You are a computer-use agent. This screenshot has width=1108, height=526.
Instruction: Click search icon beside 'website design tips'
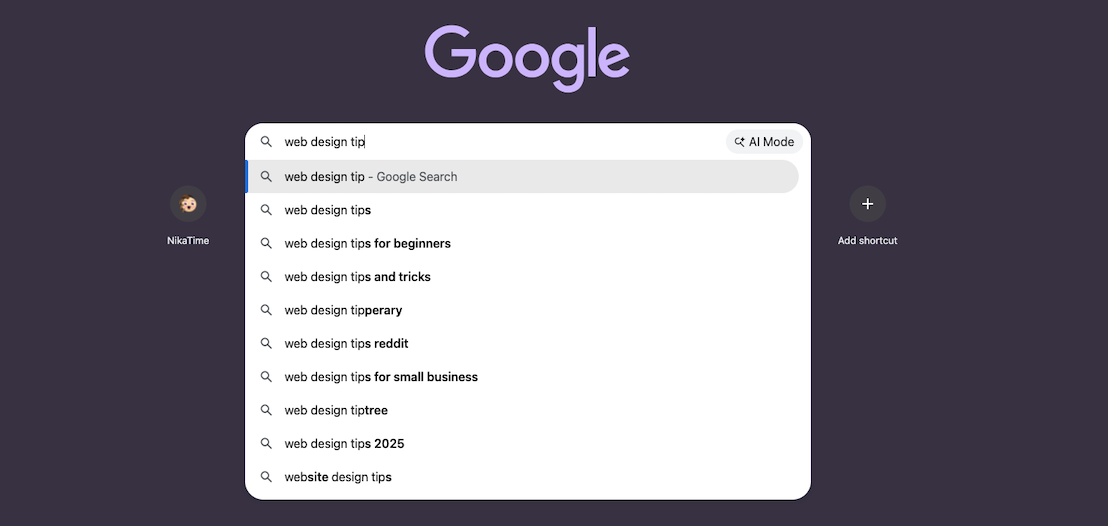click(x=266, y=477)
